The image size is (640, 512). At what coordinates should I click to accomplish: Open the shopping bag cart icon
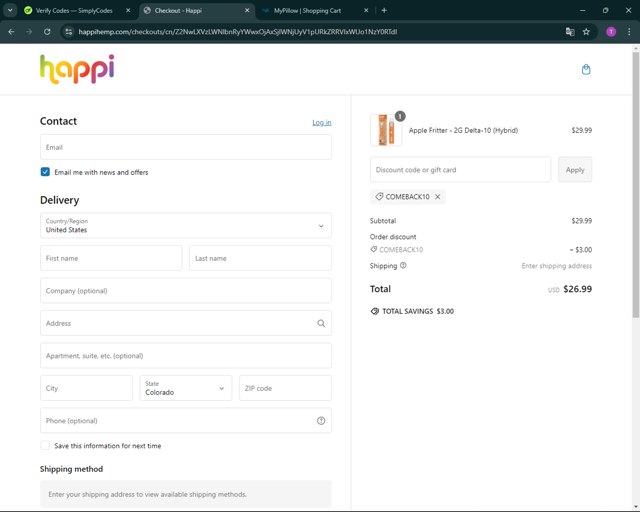coord(586,69)
